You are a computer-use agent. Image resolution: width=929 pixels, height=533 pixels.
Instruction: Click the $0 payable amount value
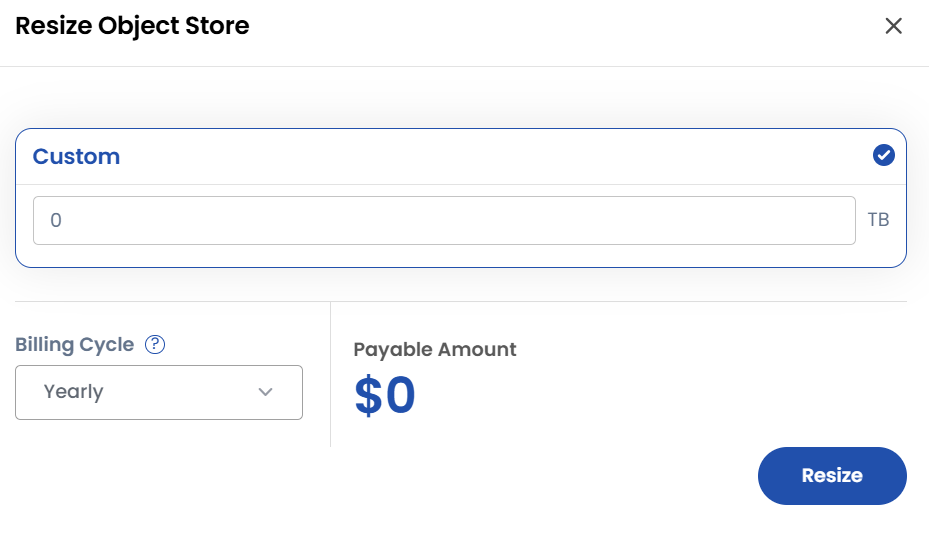385,396
